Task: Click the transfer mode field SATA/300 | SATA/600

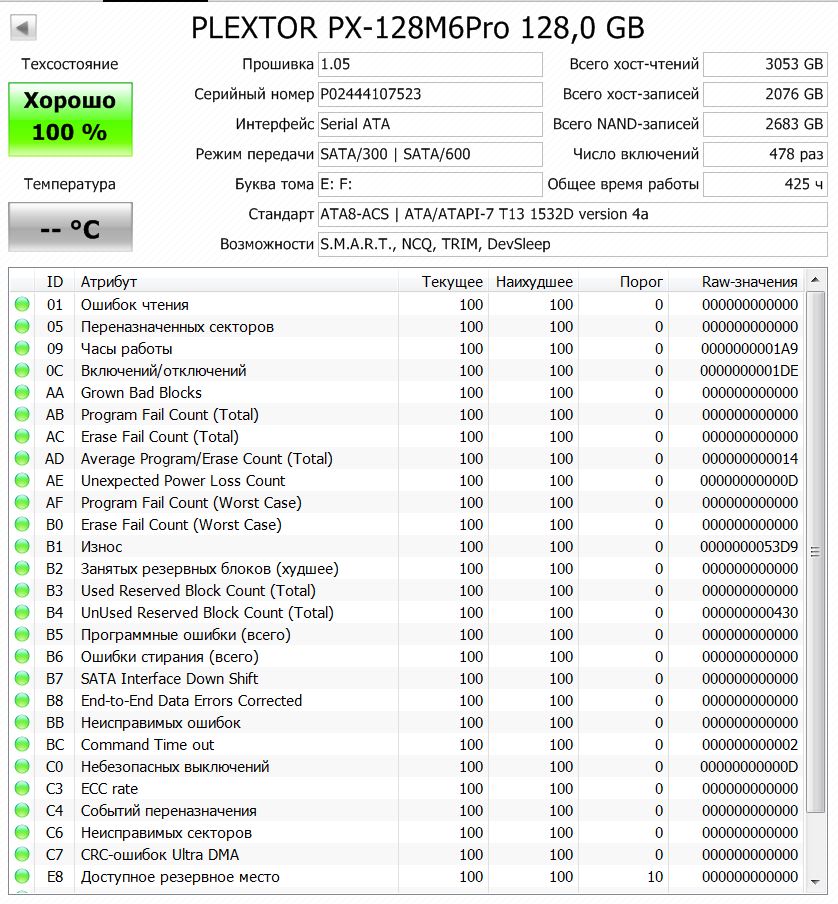Action: coord(430,155)
